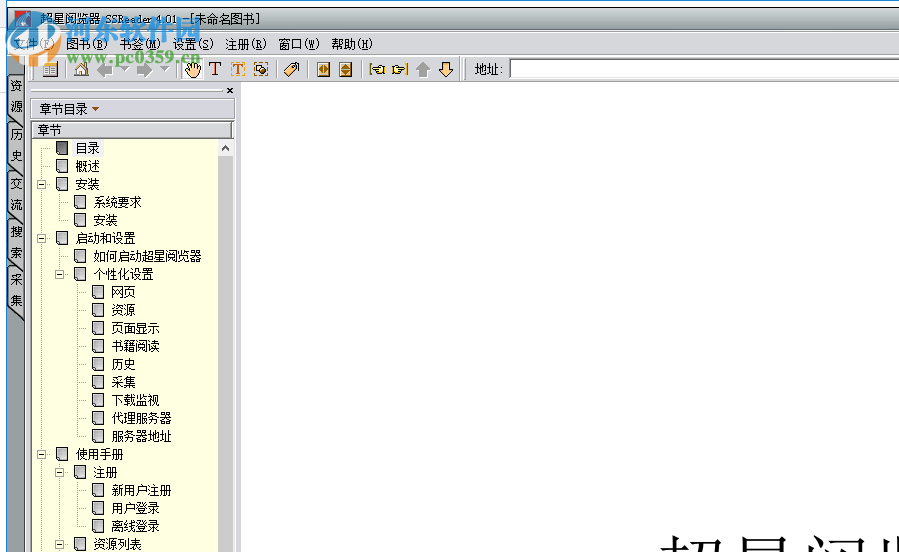Click the gray up arrow page button
The width and height of the screenshot is (899, 552).
pos(423,69)
